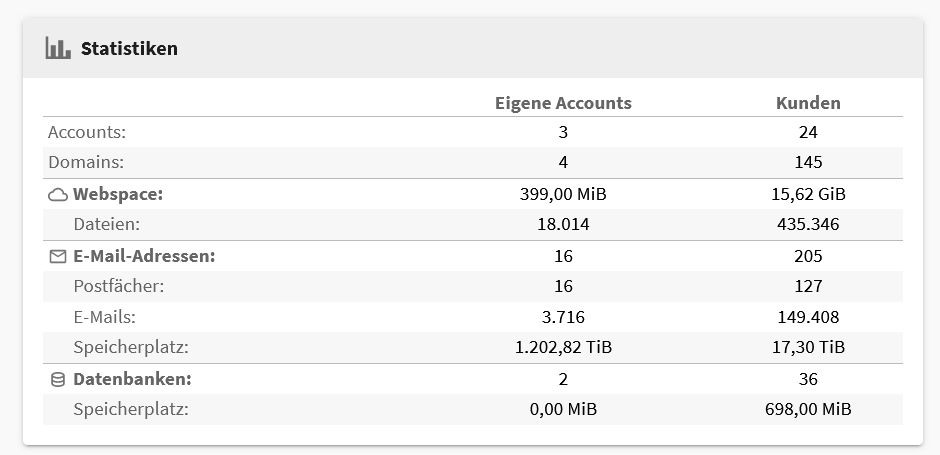Click the Dateien row label
Image resolution: width=940 pixels, height=455 pixels.
coord(107,224)
